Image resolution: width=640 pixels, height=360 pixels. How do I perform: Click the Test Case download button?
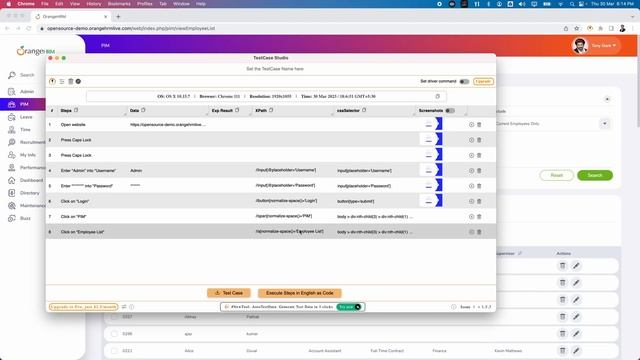[x=229, y=293]
